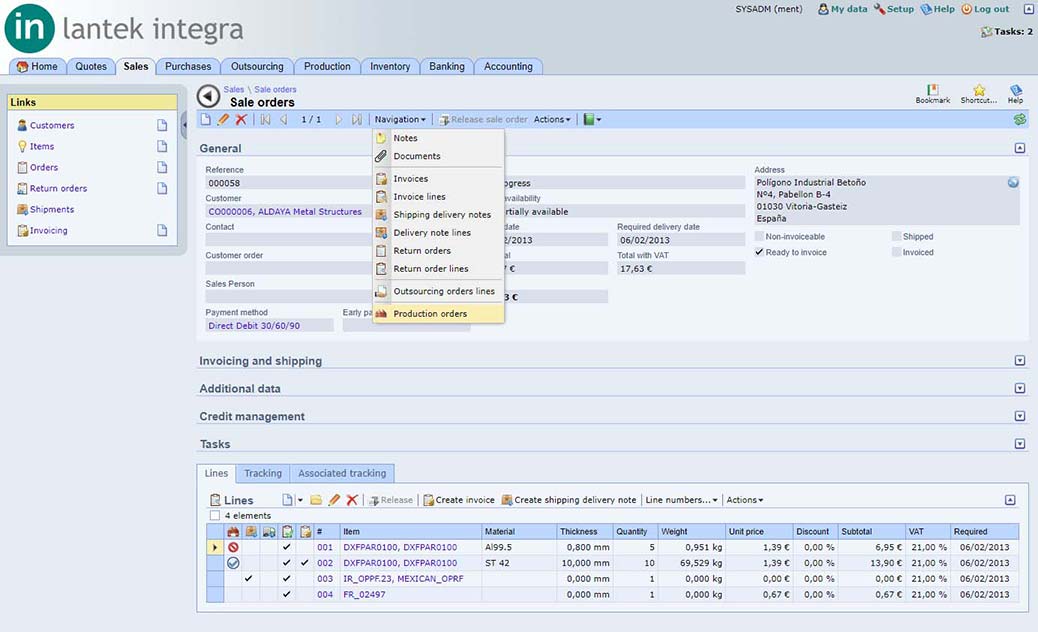Click Create invoice button
The height and width of the screenshot is (632, 1038).
point(459,500)
